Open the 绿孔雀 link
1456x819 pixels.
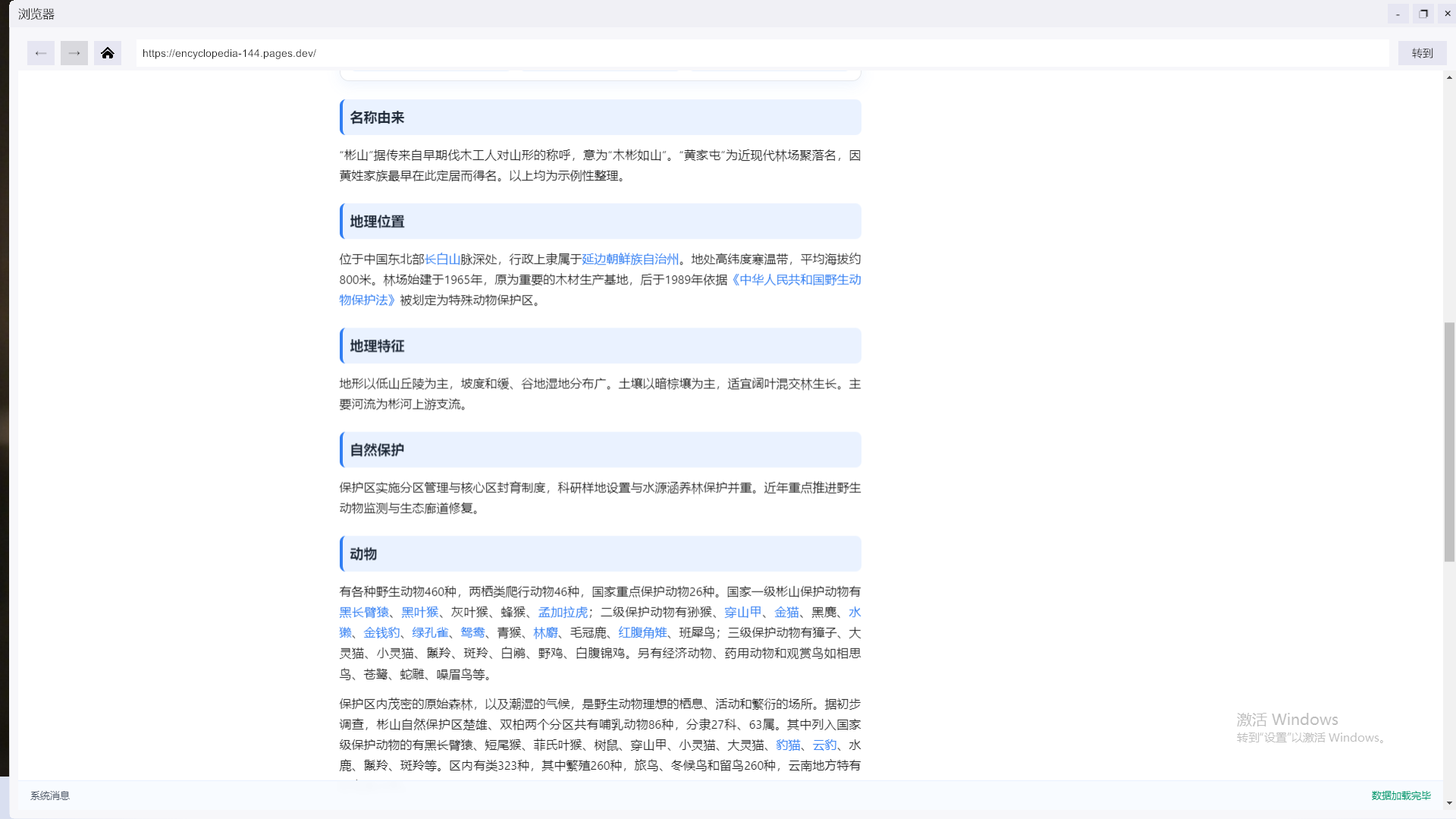pos(431,632)
